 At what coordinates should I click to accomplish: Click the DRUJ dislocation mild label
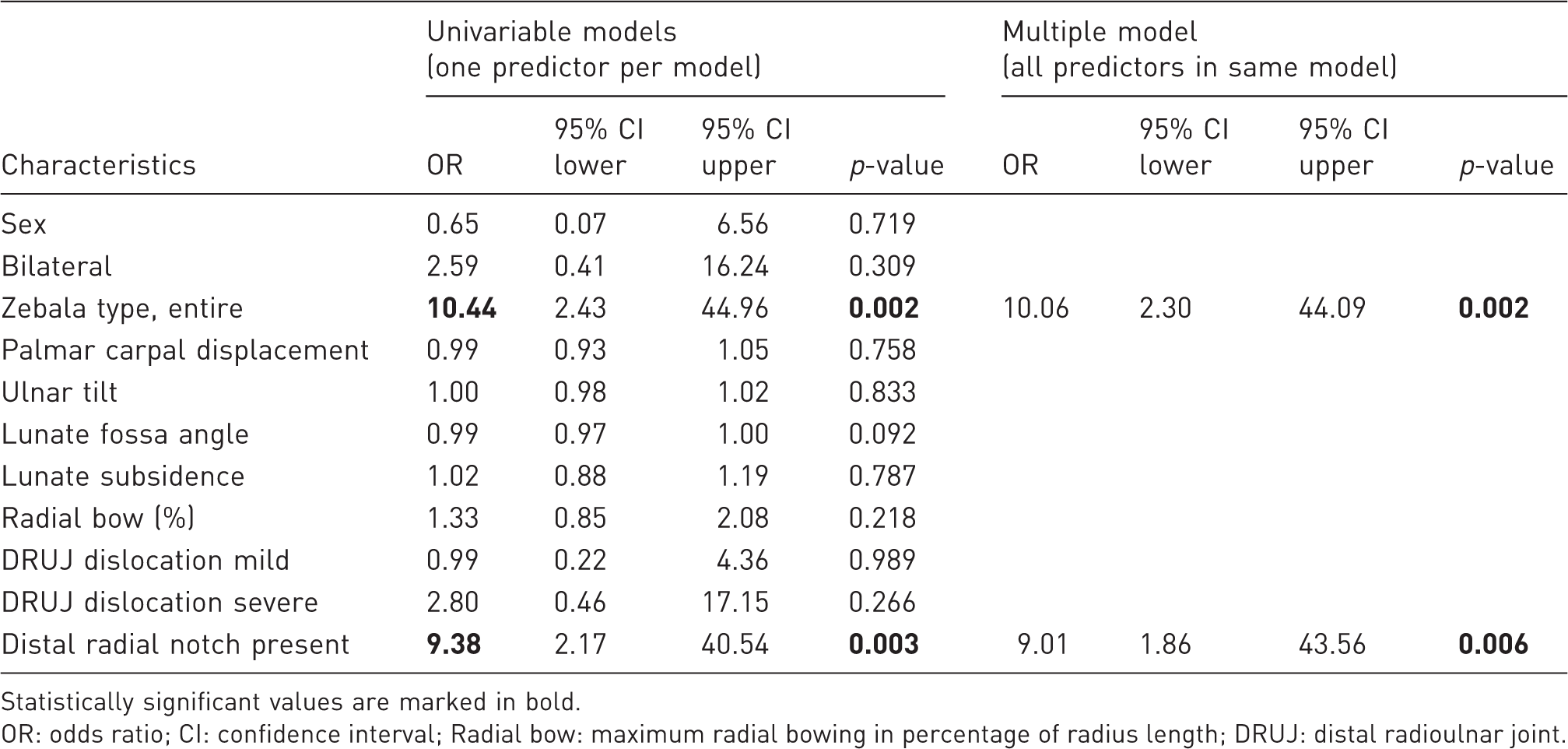146,561
